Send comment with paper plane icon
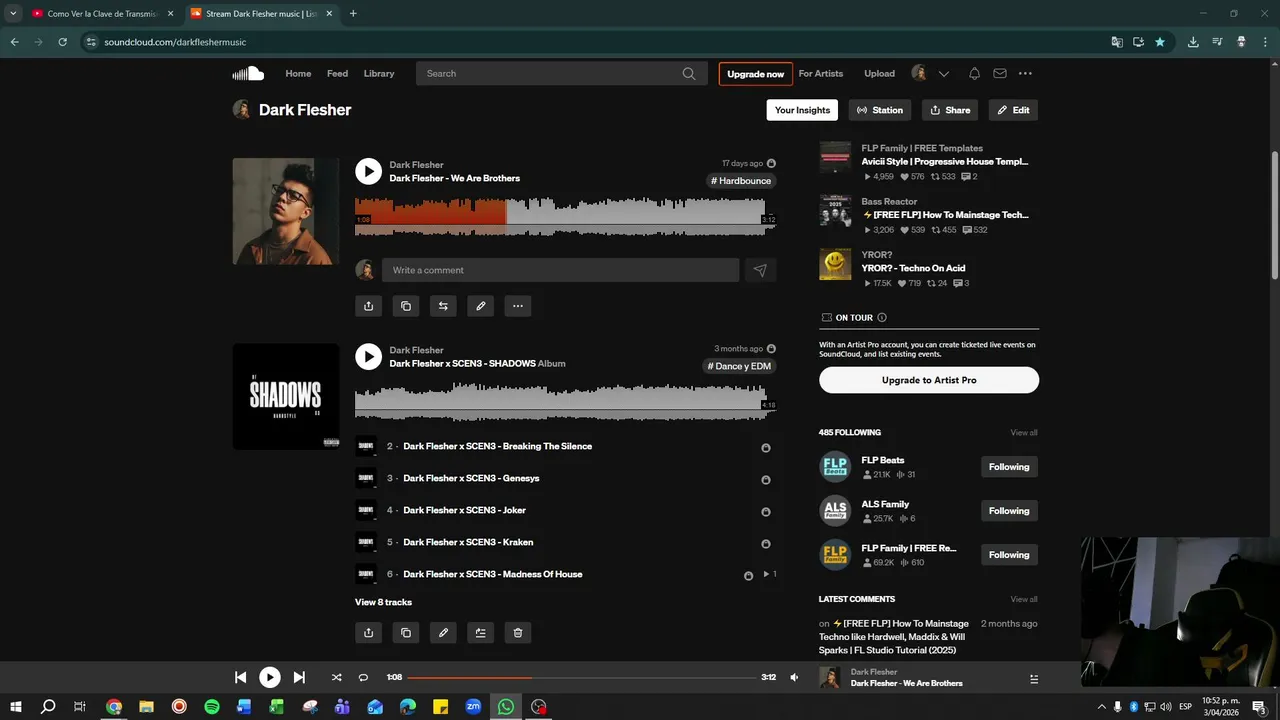 click(x=760, y=270)
